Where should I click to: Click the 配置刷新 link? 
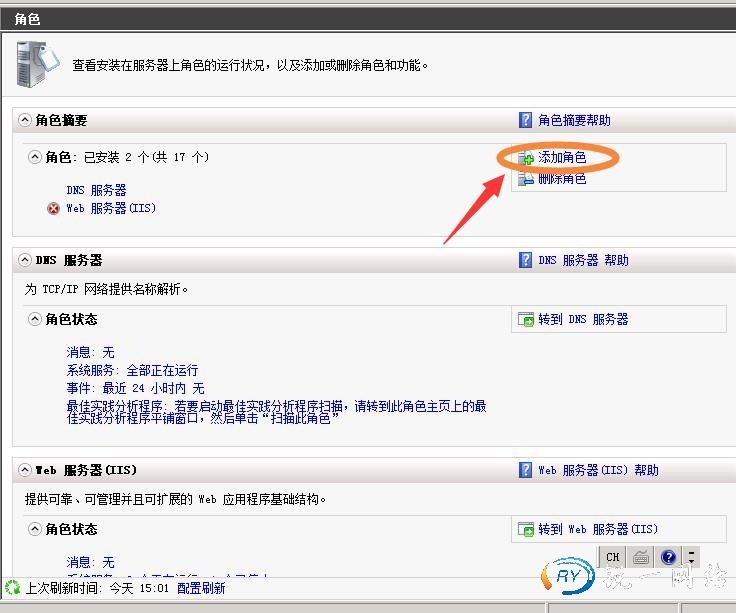(201, 588)
